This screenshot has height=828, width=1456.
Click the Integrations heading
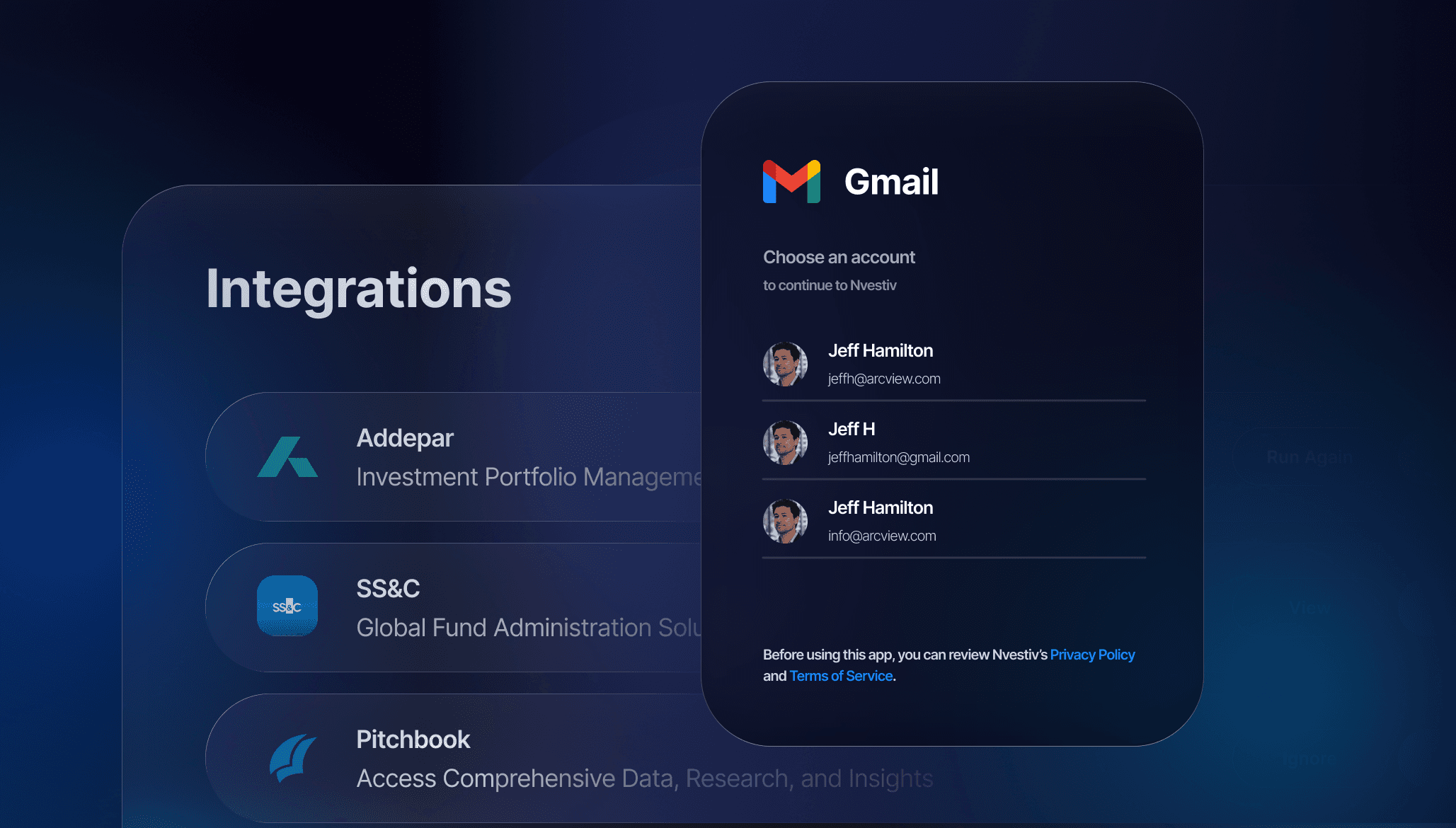pos(358,289)
